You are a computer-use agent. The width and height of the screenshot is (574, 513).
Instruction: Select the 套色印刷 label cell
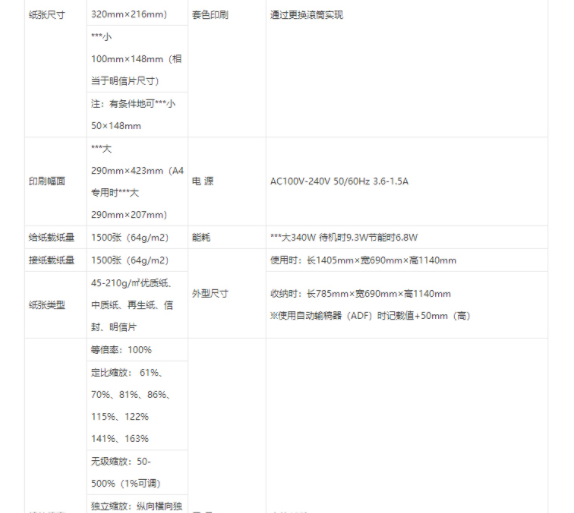pyautogui.click(x=210, y=15)
